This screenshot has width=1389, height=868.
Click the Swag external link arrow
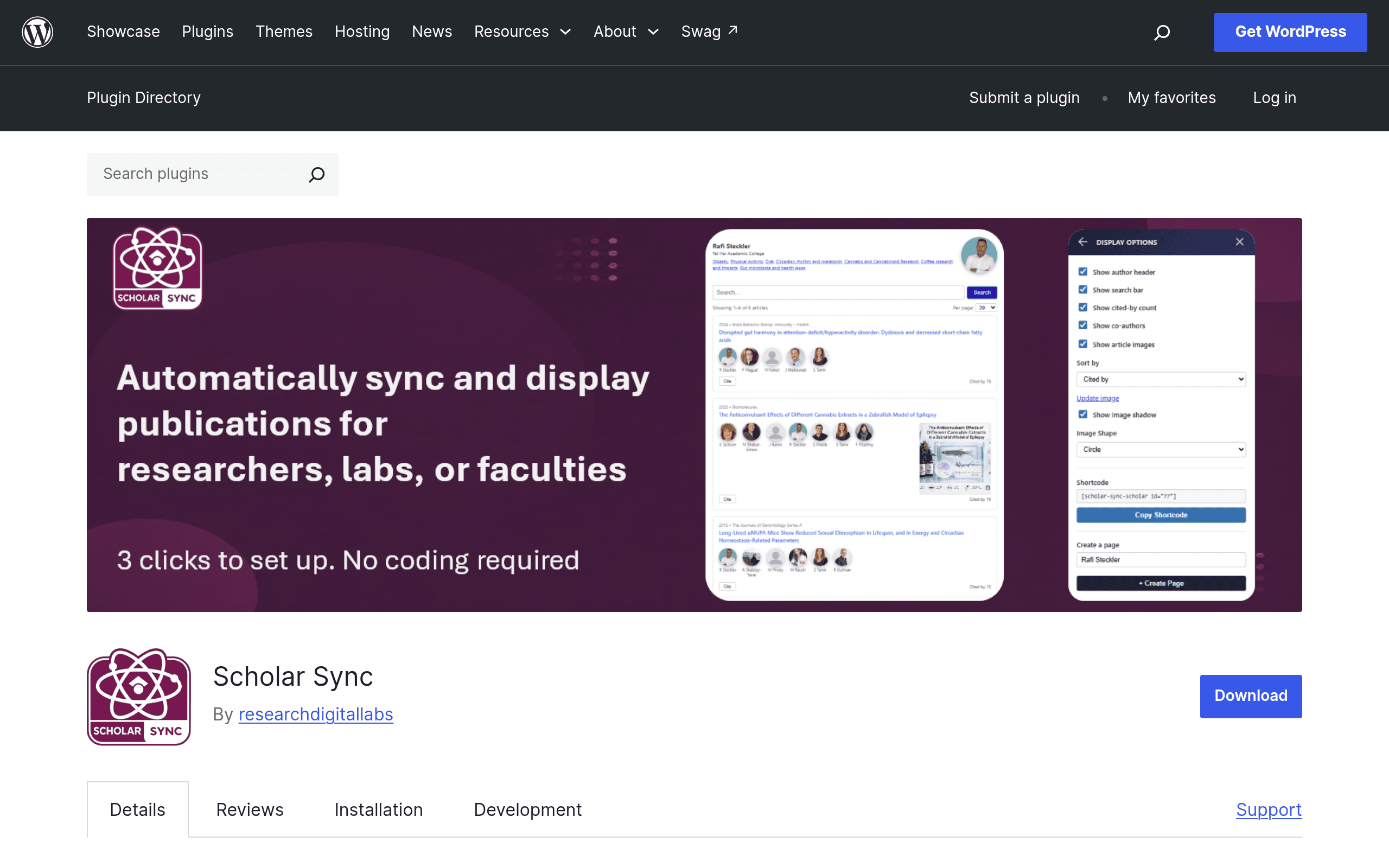[733, 30]
